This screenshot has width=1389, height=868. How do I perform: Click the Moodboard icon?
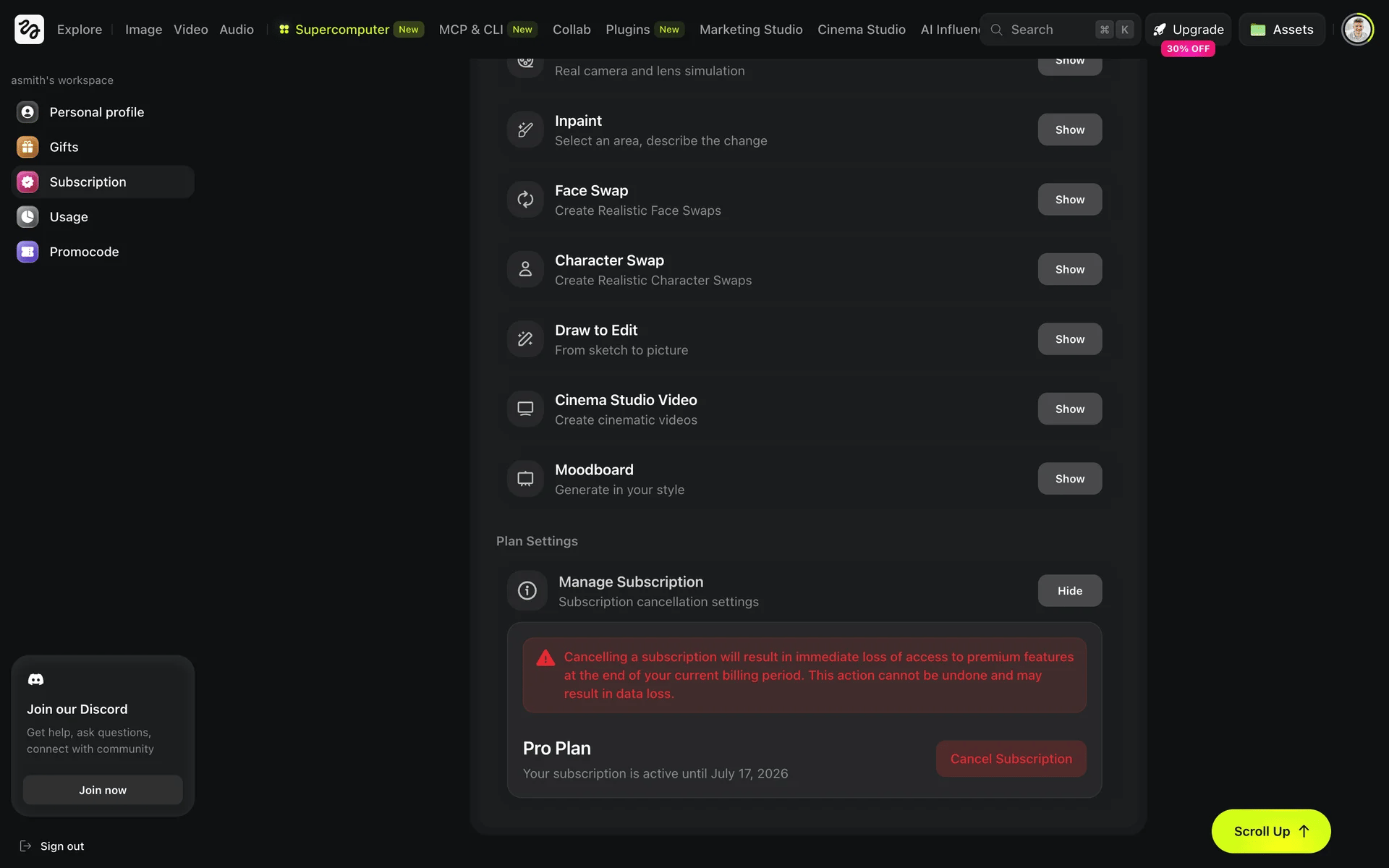click(x=525, y=478)
